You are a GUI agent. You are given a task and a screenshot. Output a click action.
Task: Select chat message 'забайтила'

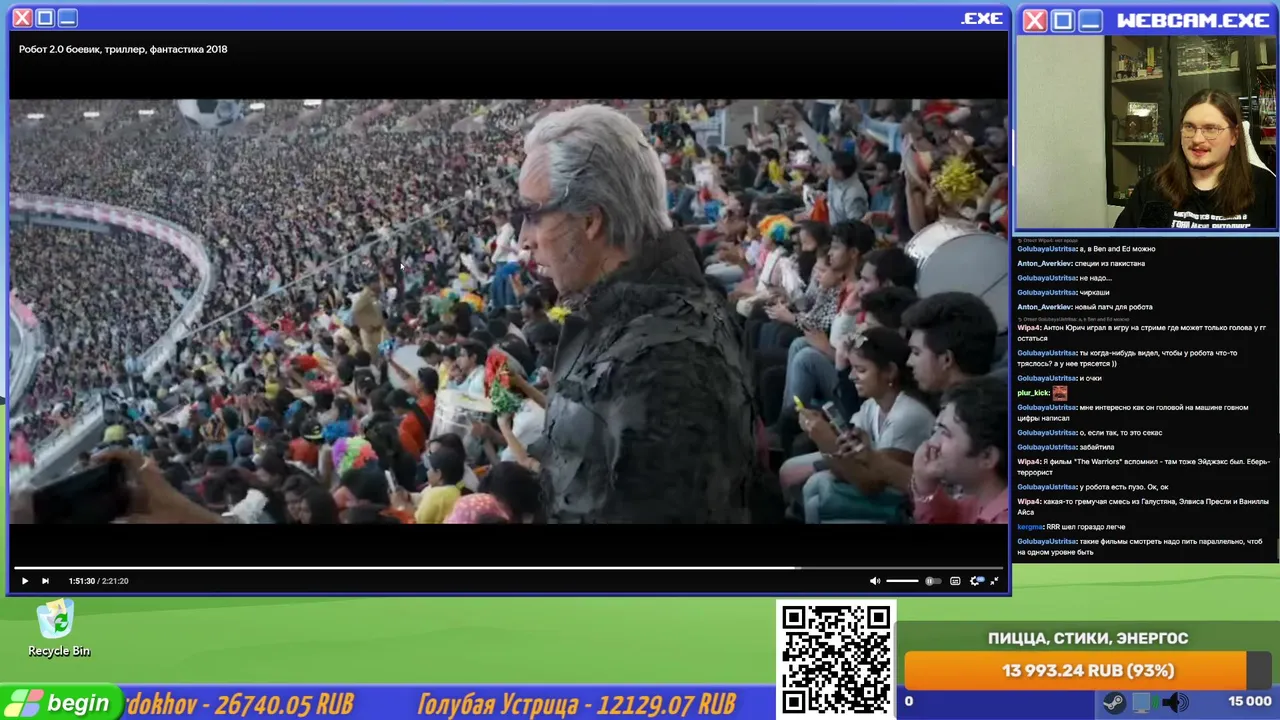tap(1097, 448)
